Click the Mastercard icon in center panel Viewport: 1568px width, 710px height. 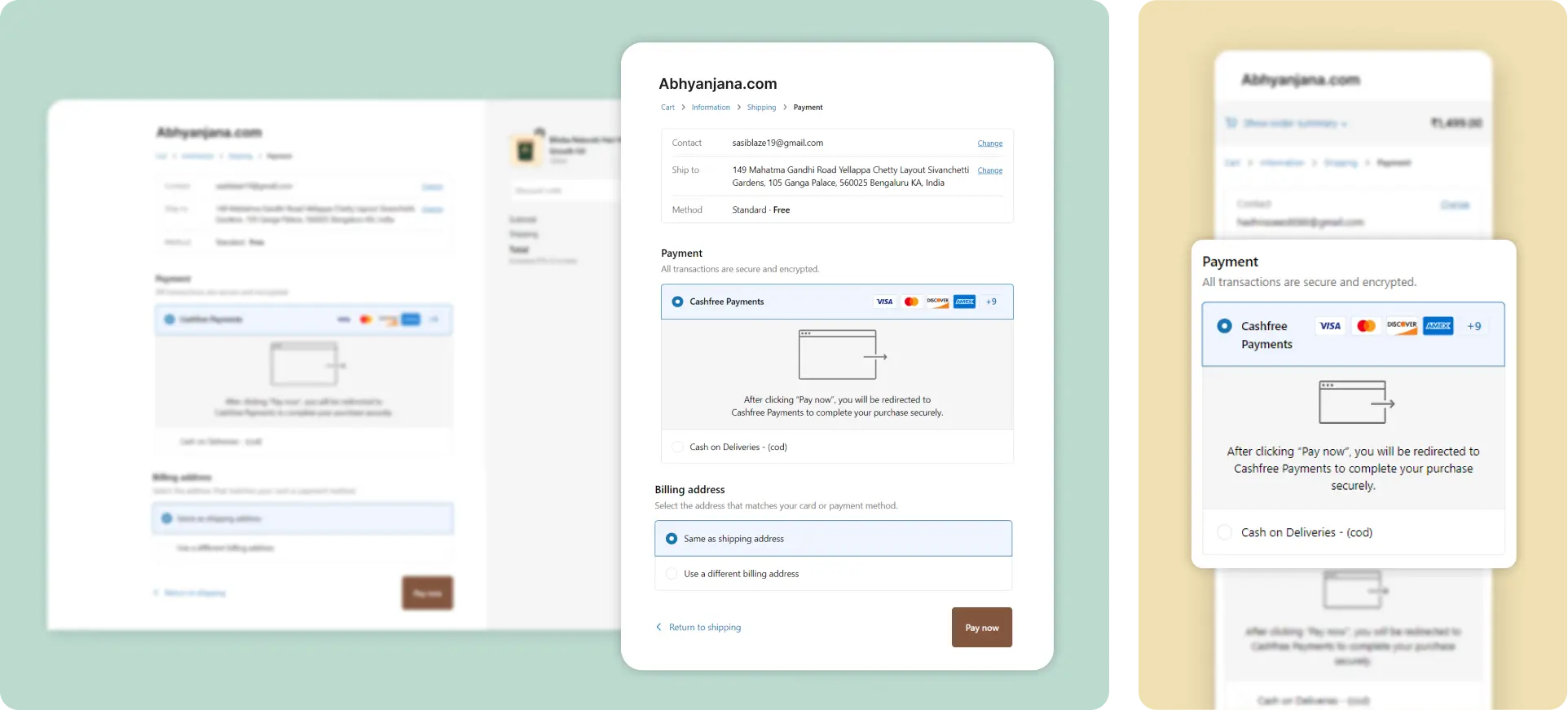[911, 302]
